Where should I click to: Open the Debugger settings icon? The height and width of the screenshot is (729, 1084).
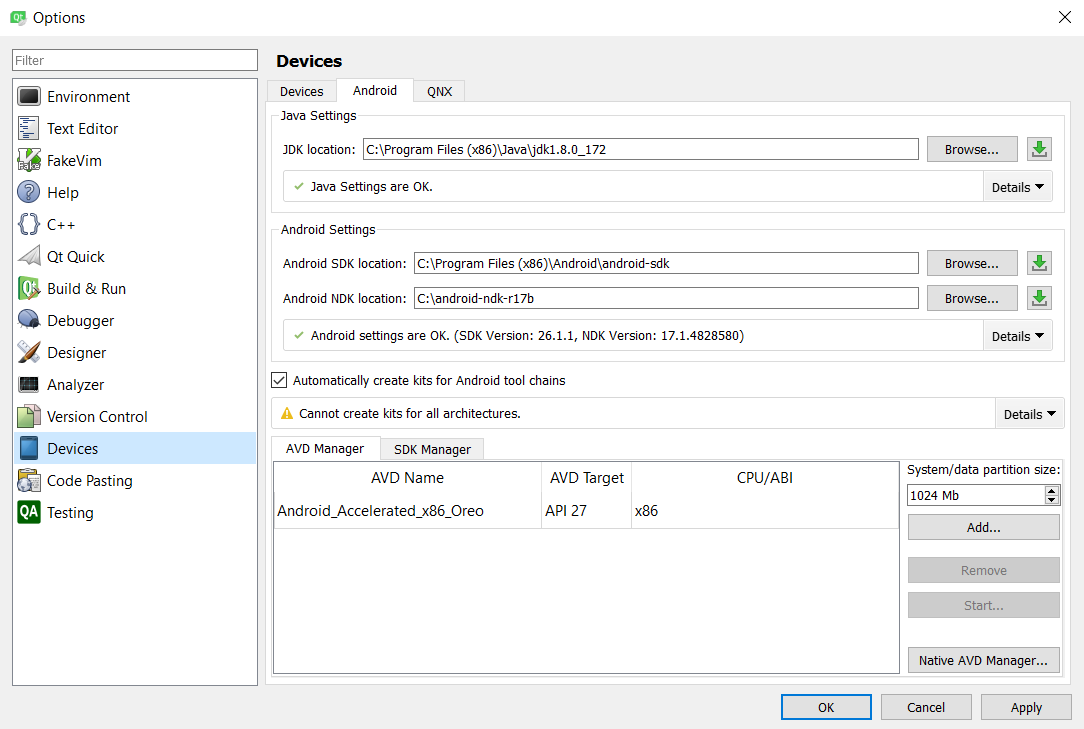coord(29,320)
